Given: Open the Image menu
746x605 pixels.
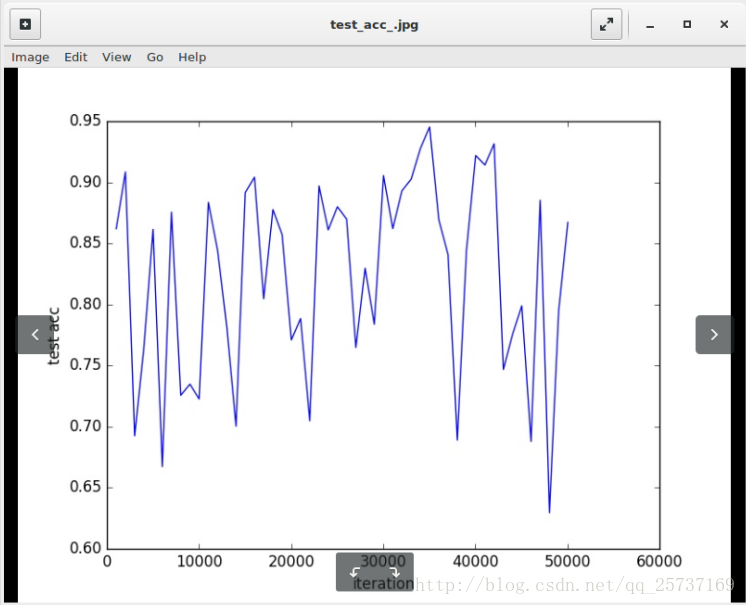Looking at the screenshot, I should (30, 57).
